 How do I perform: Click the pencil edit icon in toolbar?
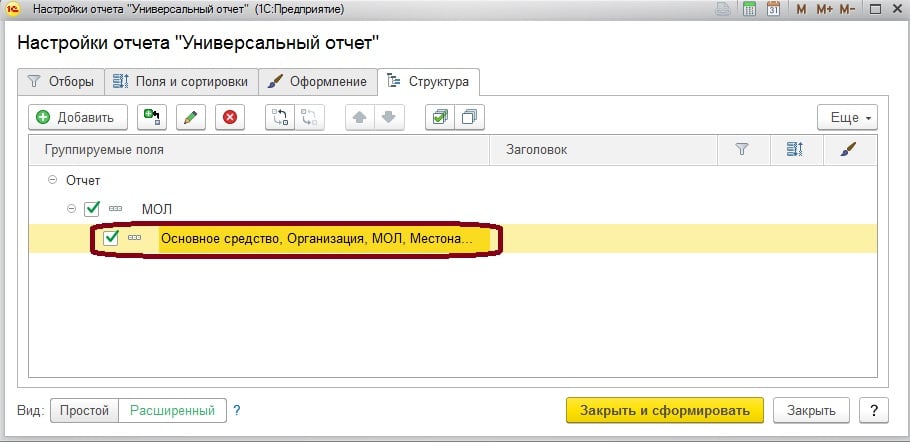190,117
